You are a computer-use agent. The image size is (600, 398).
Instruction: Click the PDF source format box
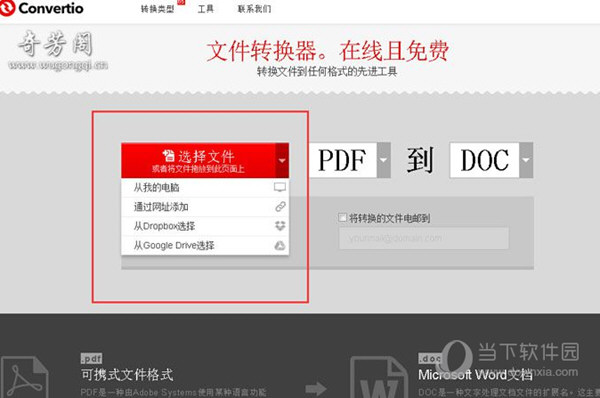[342, 160]
